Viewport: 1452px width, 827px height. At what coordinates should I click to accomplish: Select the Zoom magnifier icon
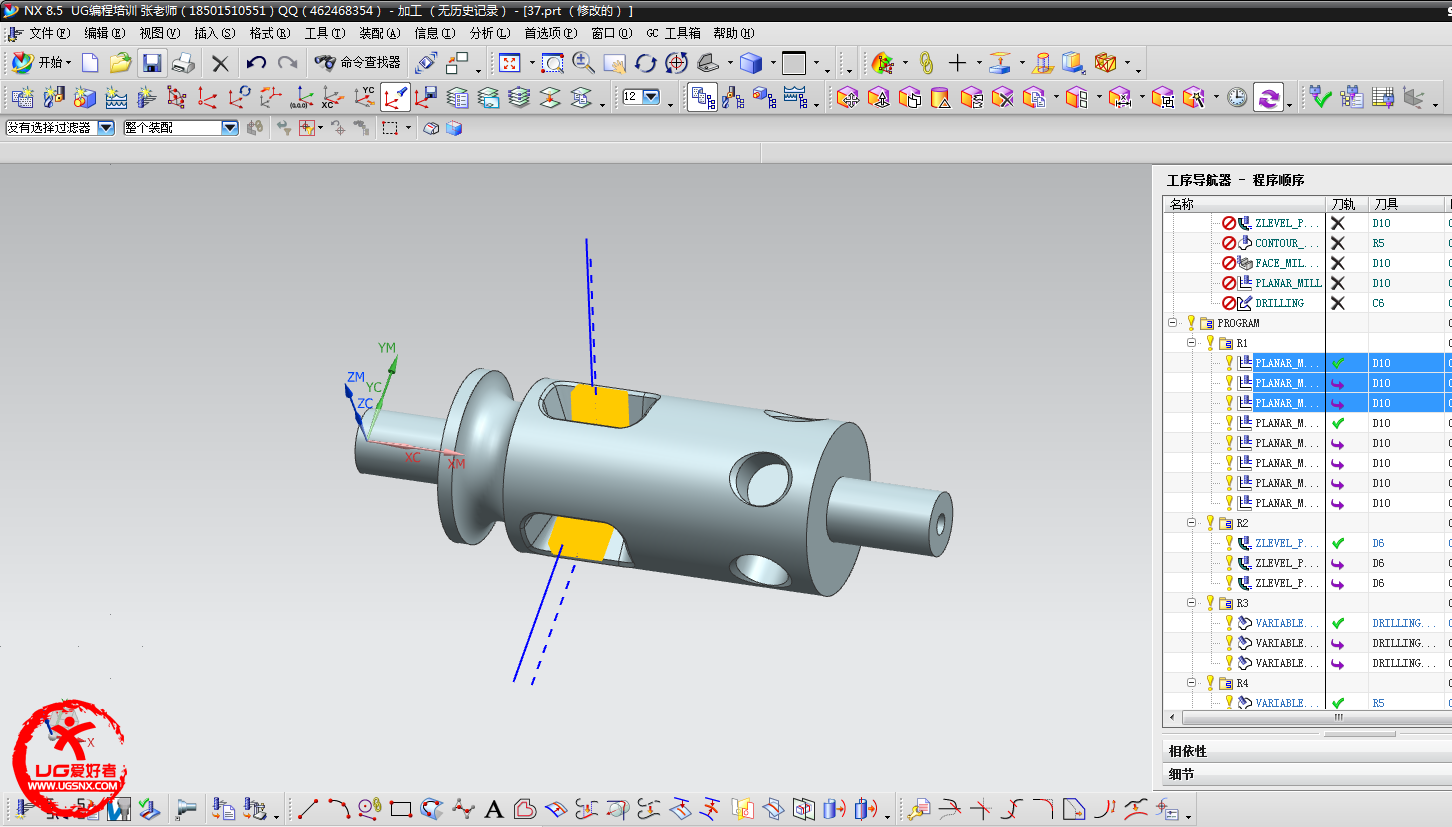[x=583, y=63]
